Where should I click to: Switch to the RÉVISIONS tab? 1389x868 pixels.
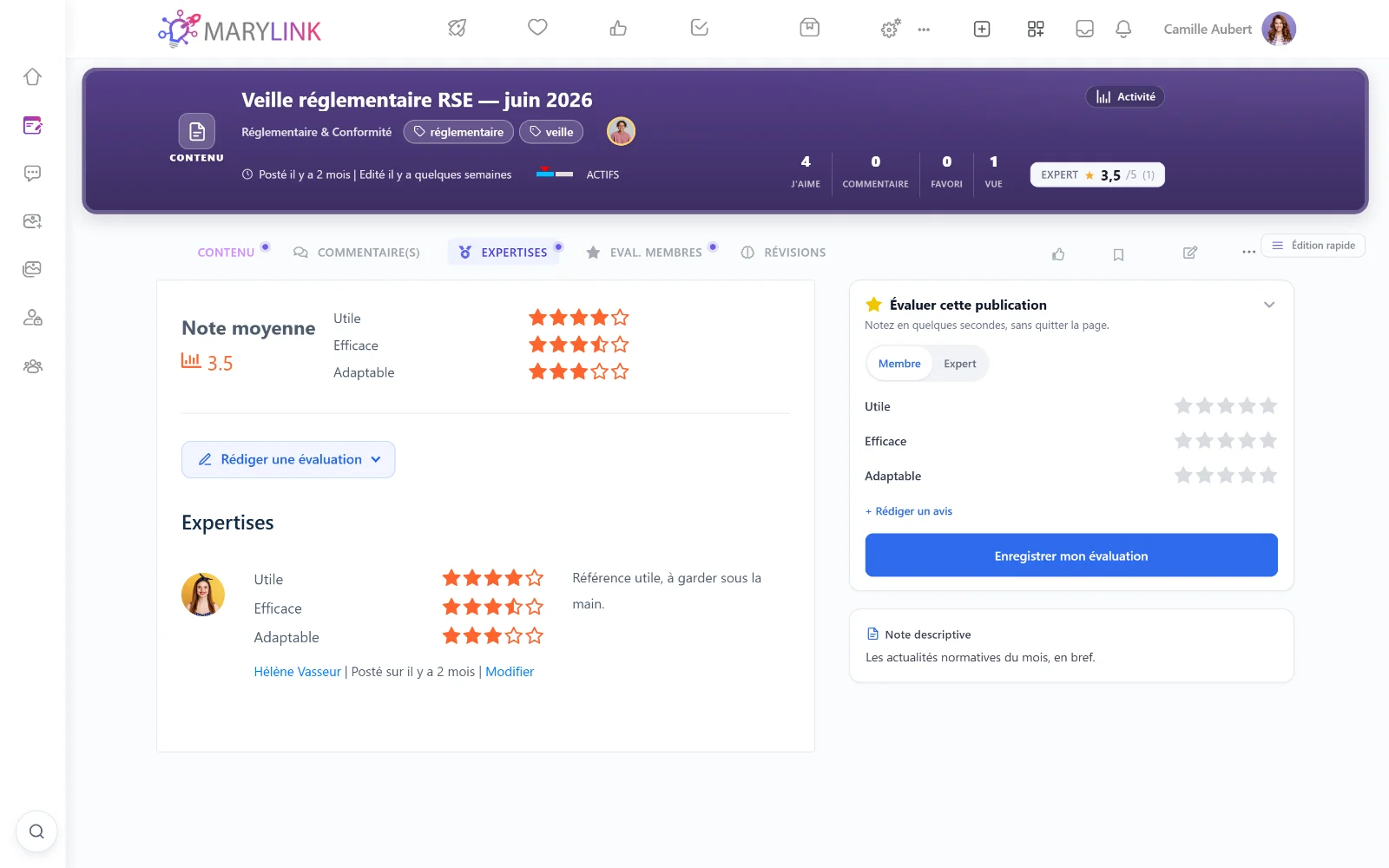[x=783, y=253]
